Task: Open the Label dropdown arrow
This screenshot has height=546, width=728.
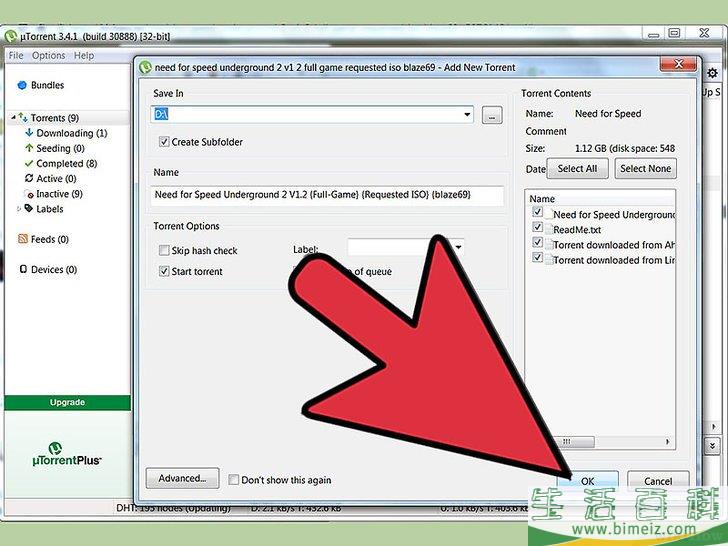Action: [458, 247]
